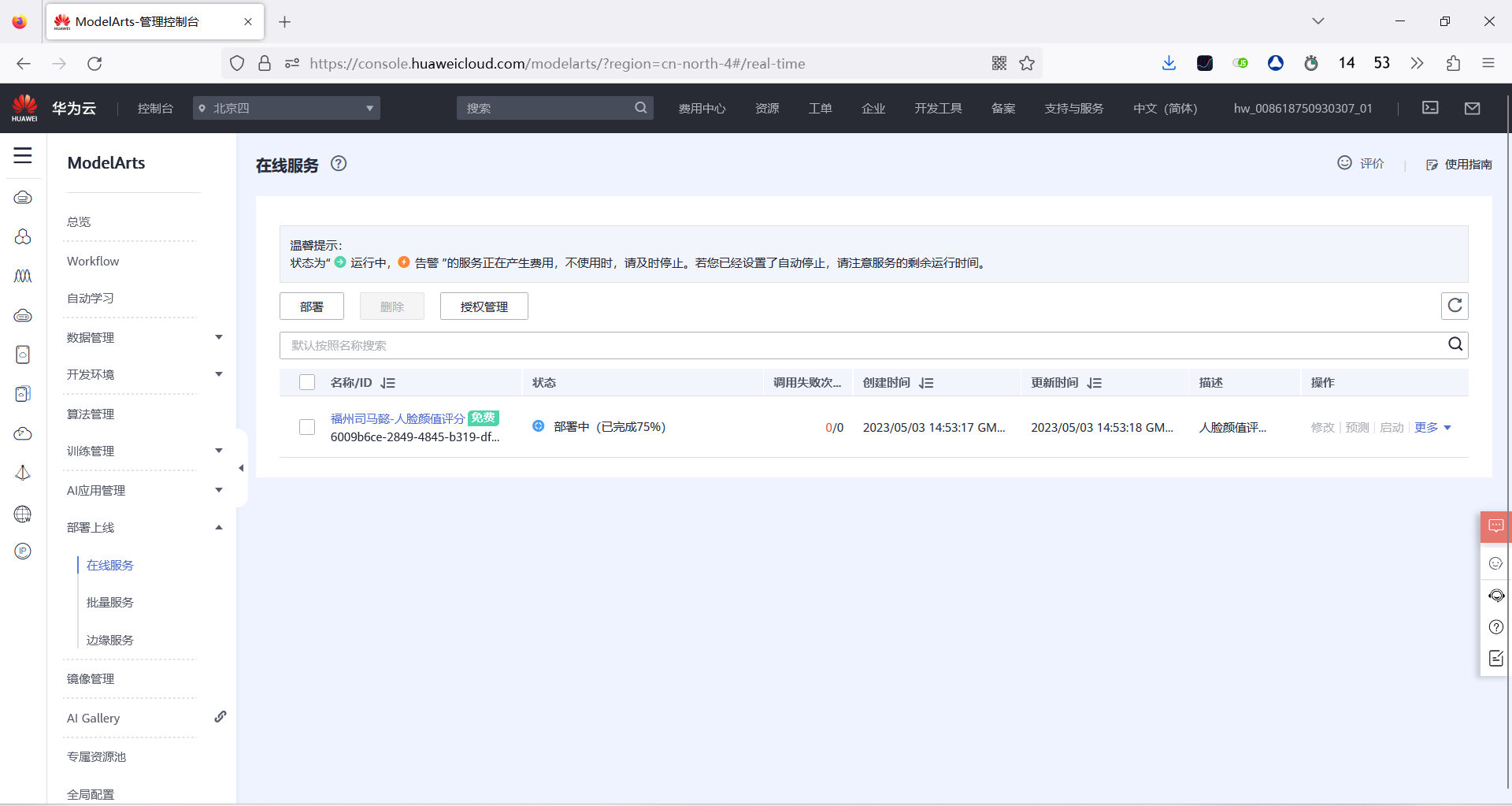Expand the 训练管理 menu
This screenshot has height=806, width=1512.
pyautogui.click(x=219, y=451)
